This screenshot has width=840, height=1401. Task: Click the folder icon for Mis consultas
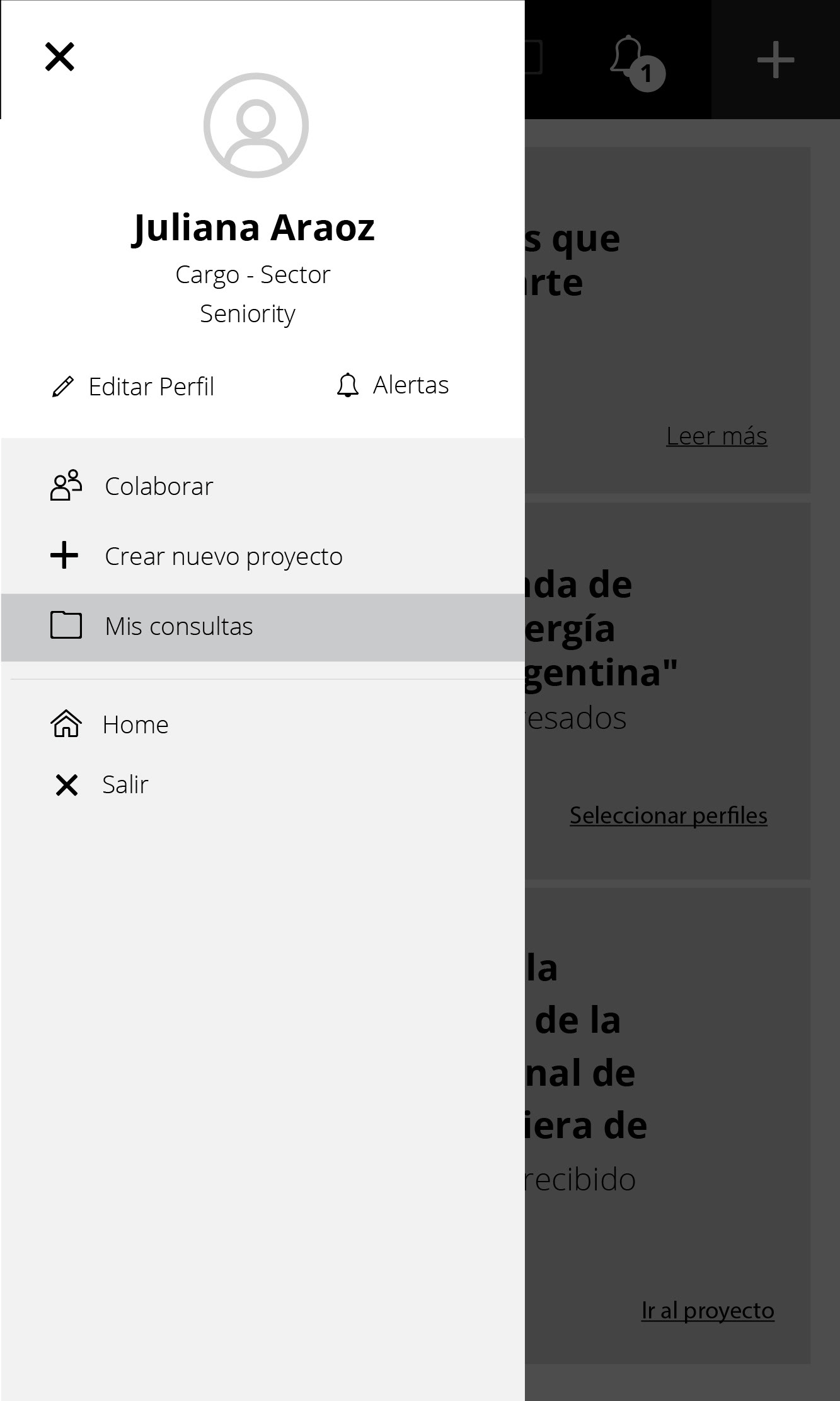click(66, 625)
